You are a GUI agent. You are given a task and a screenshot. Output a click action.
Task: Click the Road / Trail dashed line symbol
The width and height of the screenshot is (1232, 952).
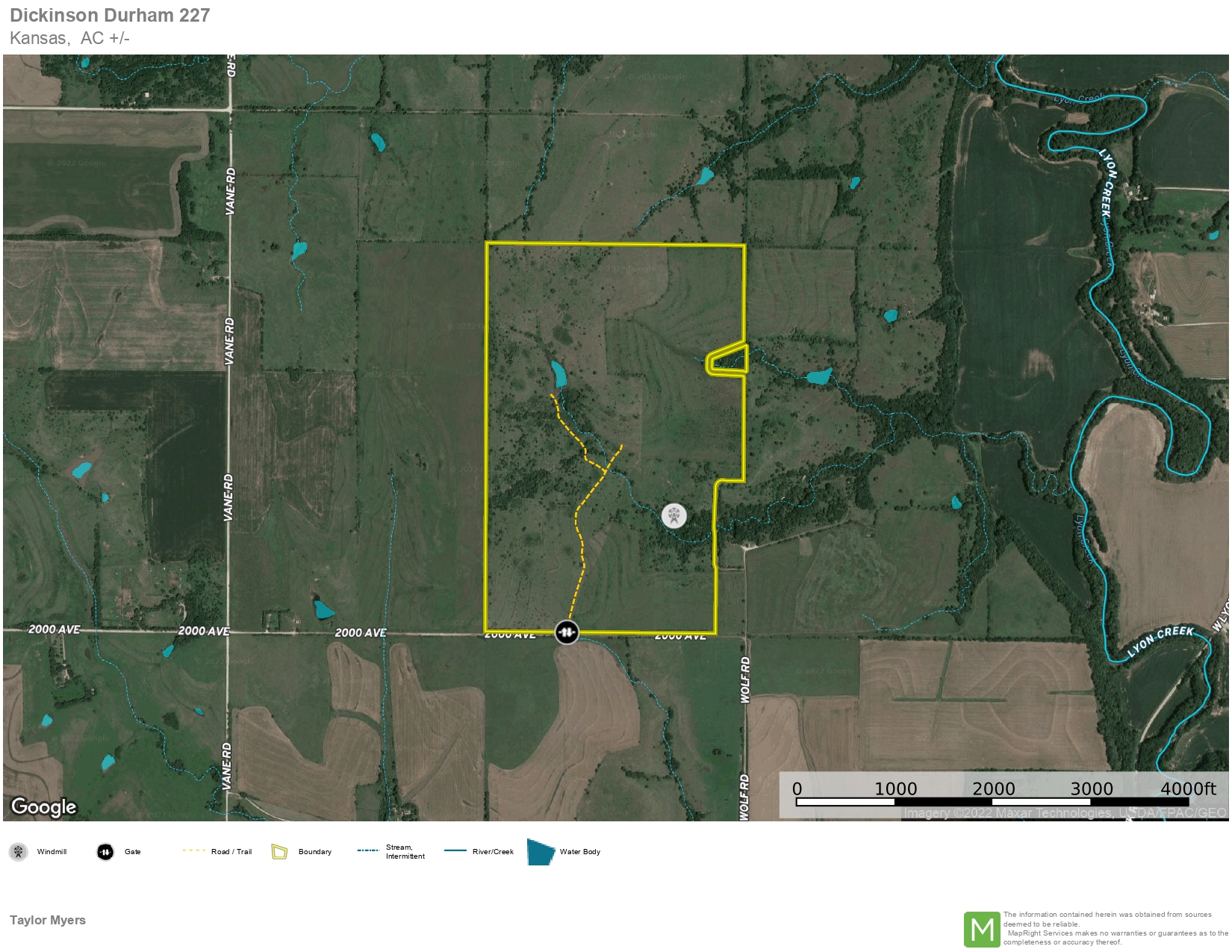point(194,850)
